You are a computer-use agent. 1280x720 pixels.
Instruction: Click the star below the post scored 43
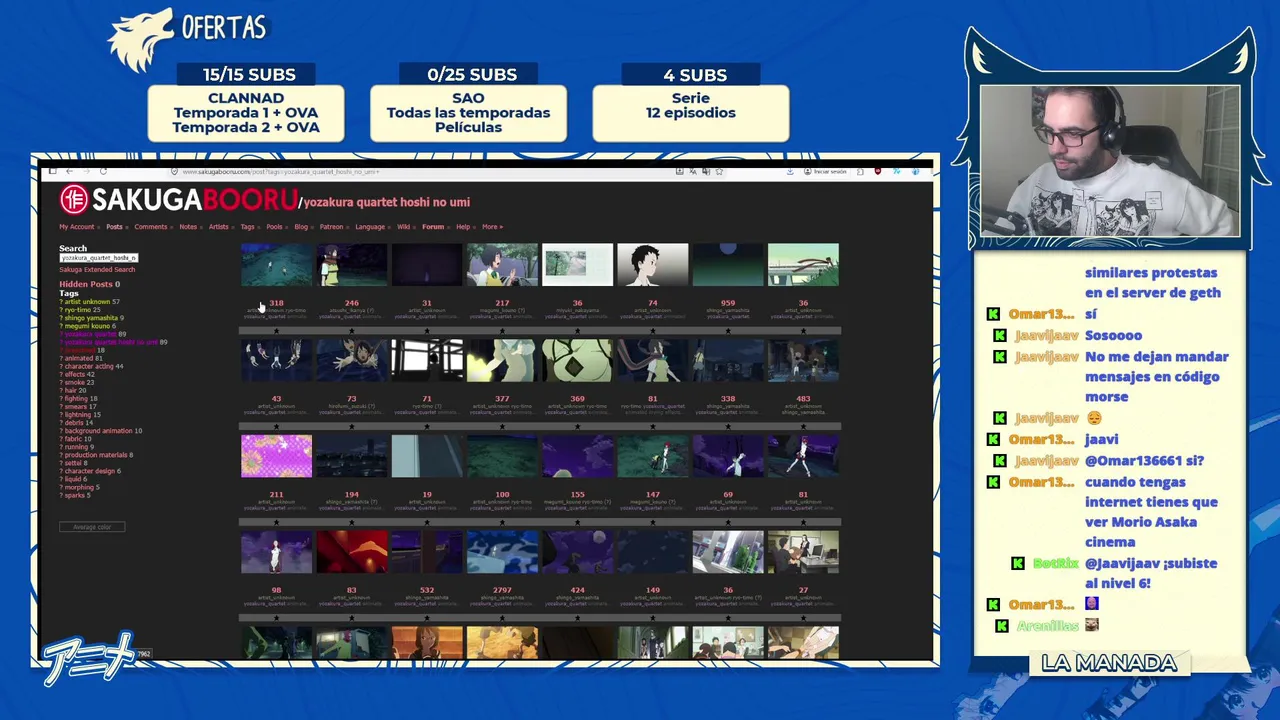click(276, 426)
